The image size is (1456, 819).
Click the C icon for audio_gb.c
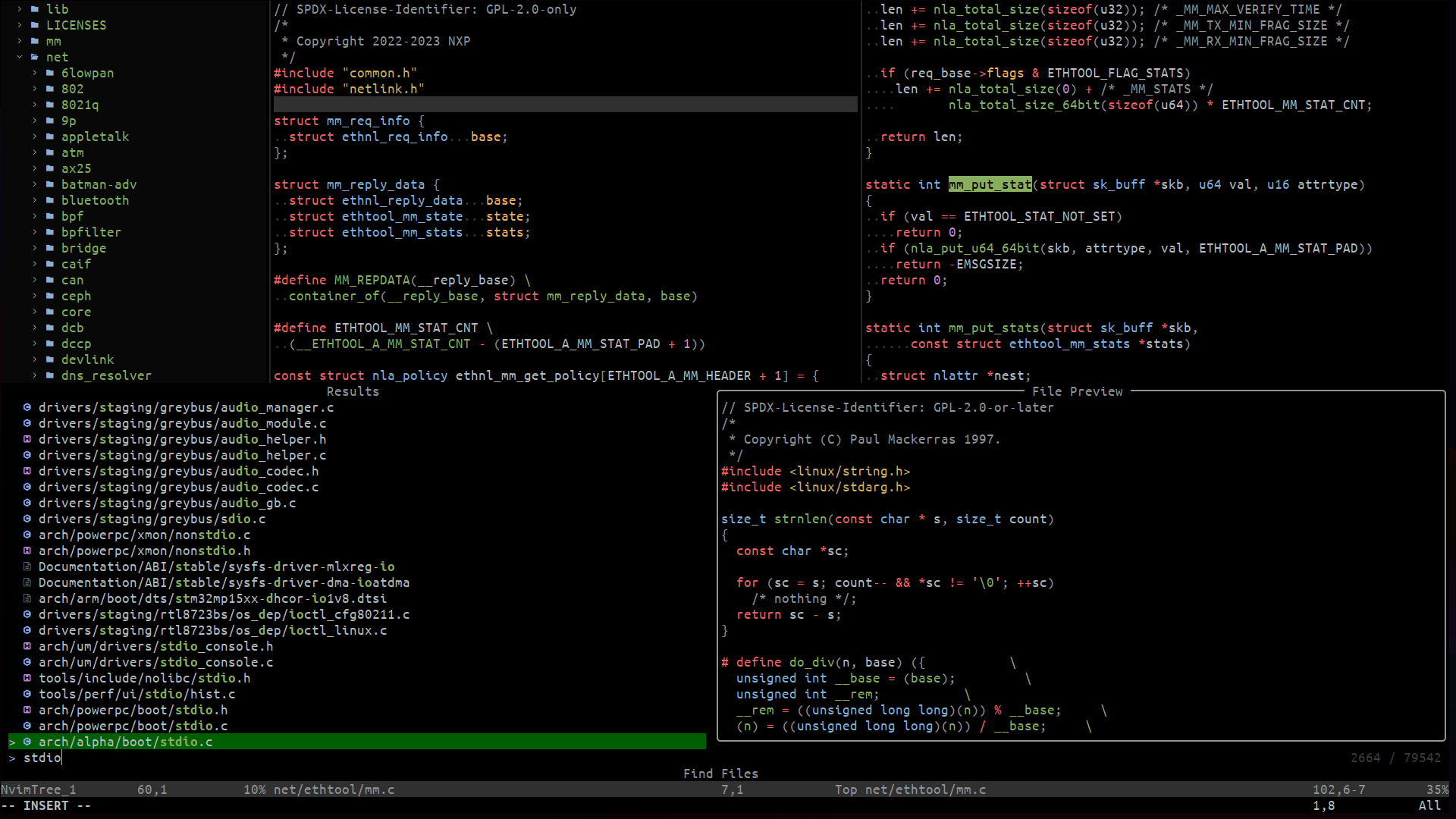(27, 503)
